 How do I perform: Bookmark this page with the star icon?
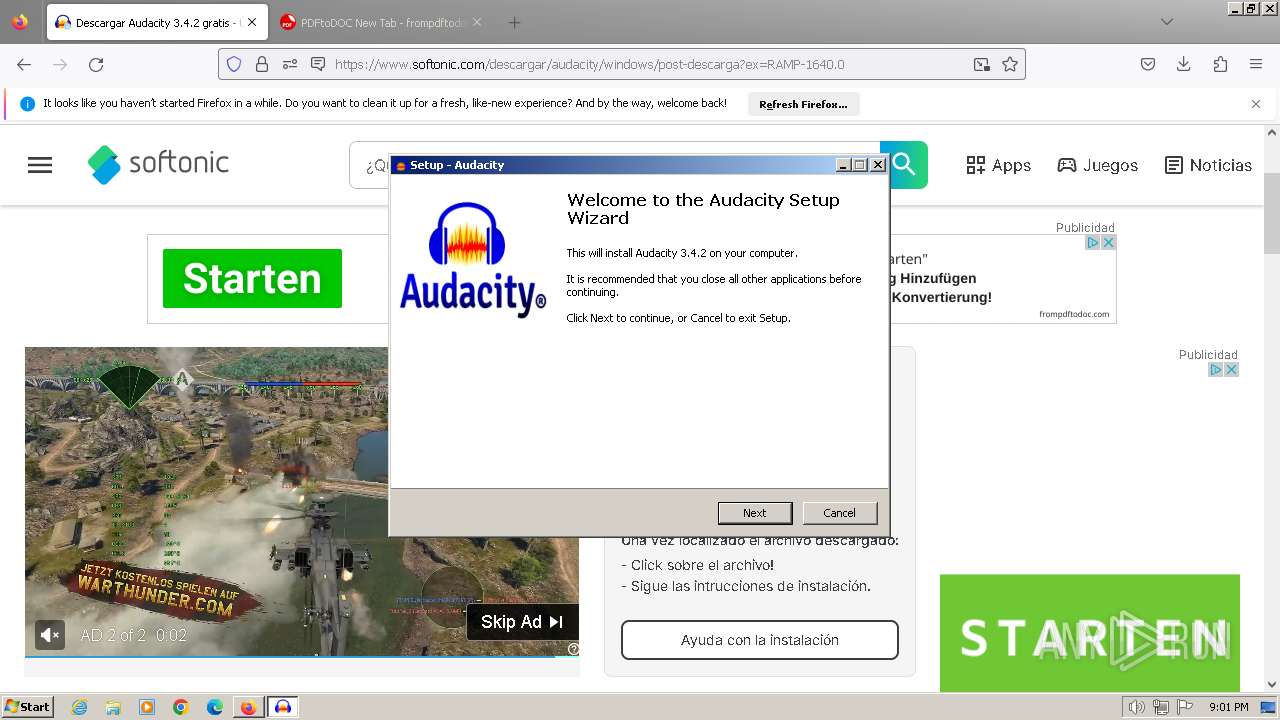tap(1010, 64)
